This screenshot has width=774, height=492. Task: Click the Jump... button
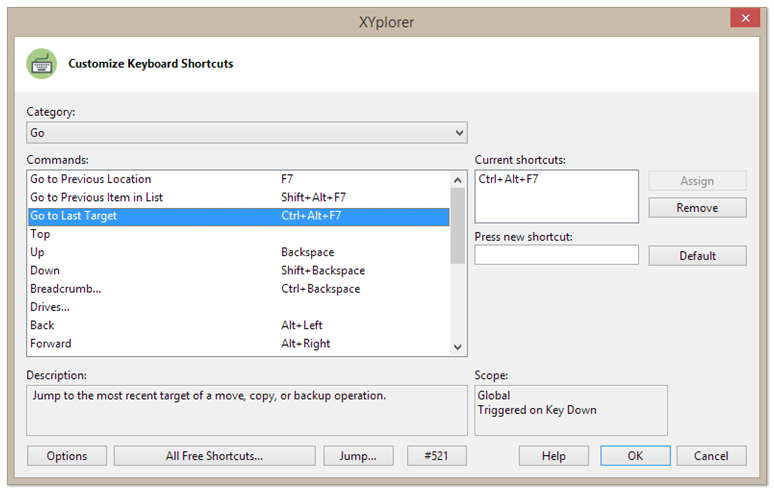[x=359, y=456]
